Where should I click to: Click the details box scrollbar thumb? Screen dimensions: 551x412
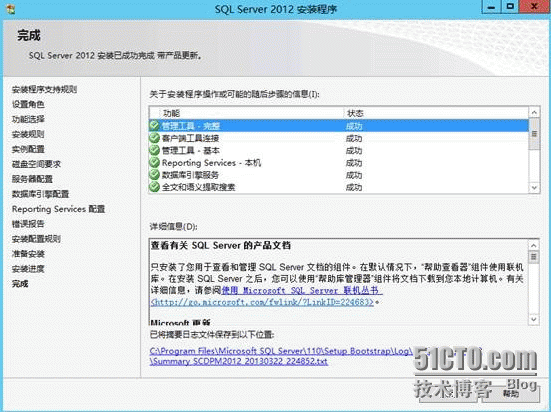[x=533, y=257]
